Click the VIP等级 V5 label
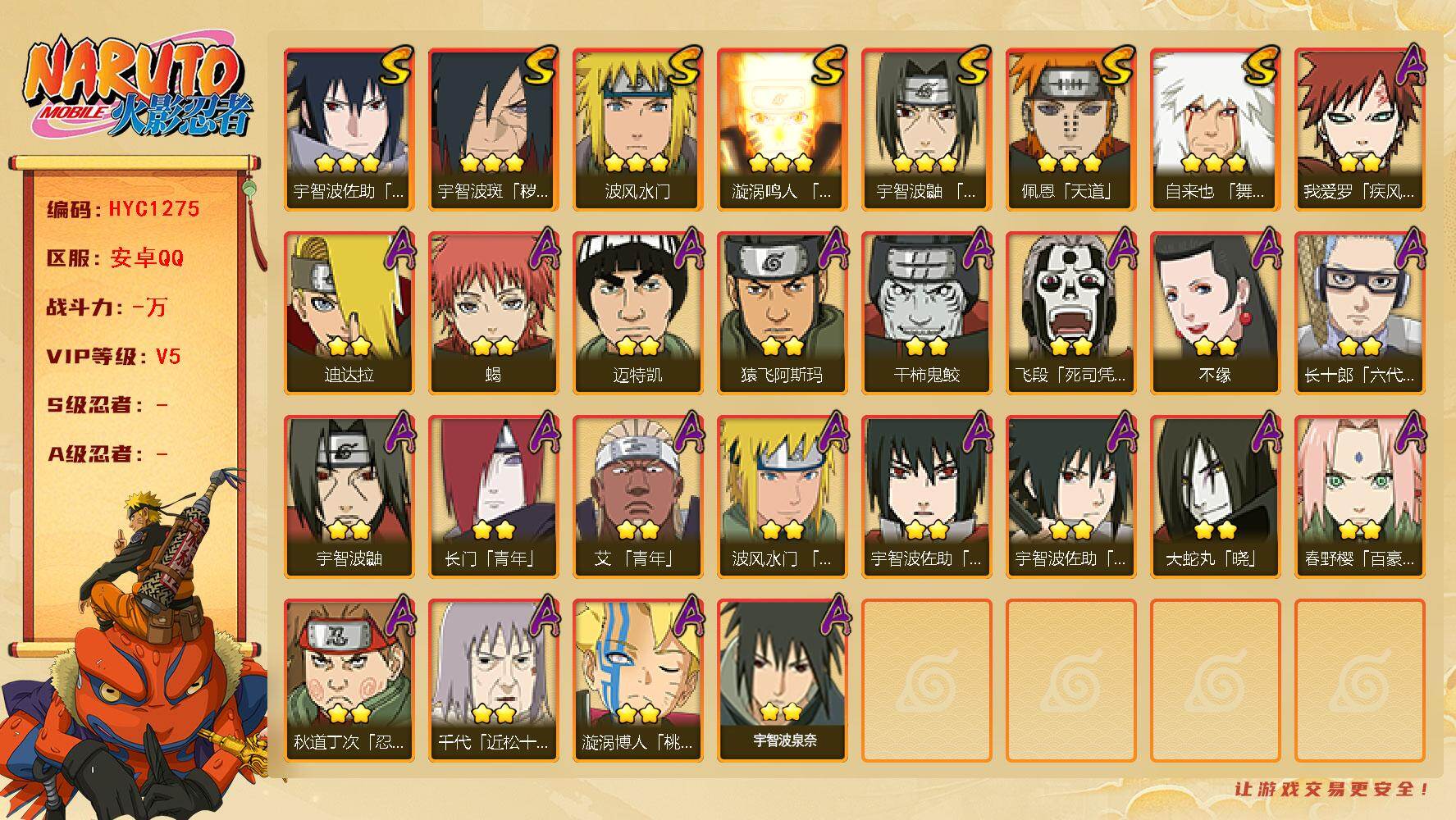The width and height of the screenshot is (1456, 820). pos(113,357)
